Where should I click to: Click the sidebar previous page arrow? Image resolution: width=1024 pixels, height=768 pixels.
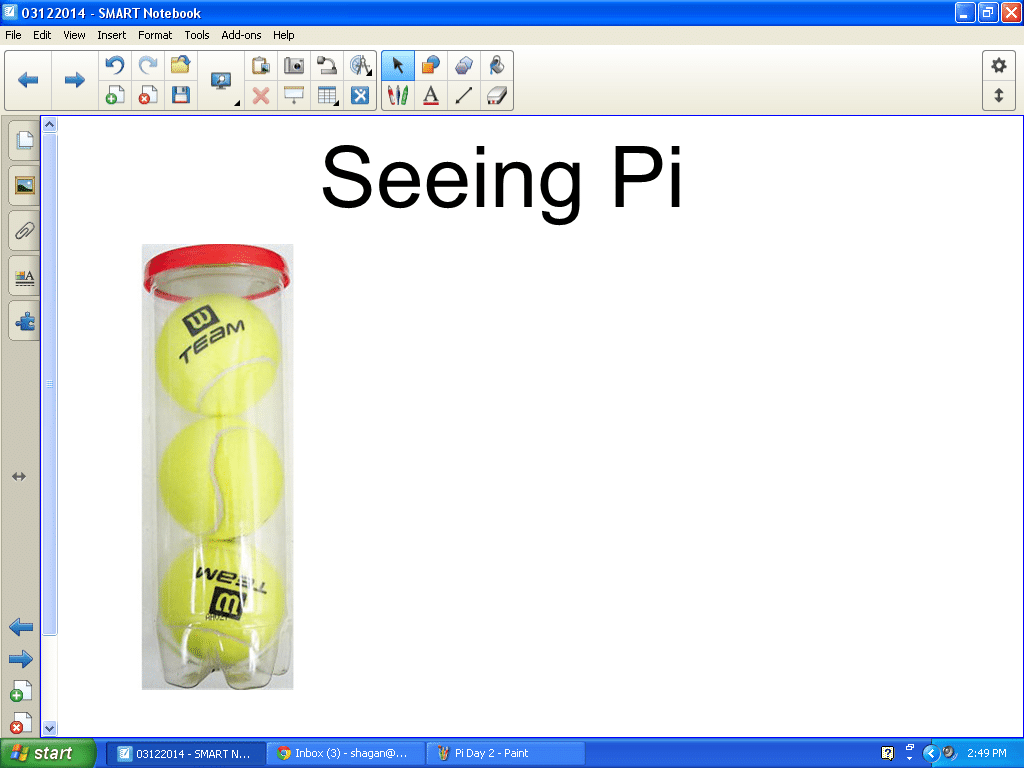(21, 628)
